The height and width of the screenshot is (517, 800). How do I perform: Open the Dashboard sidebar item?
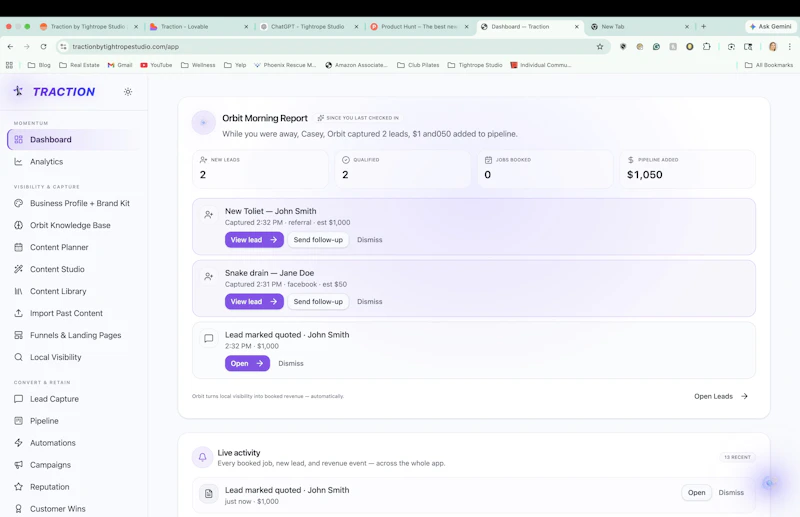click(x=73, y=139)
